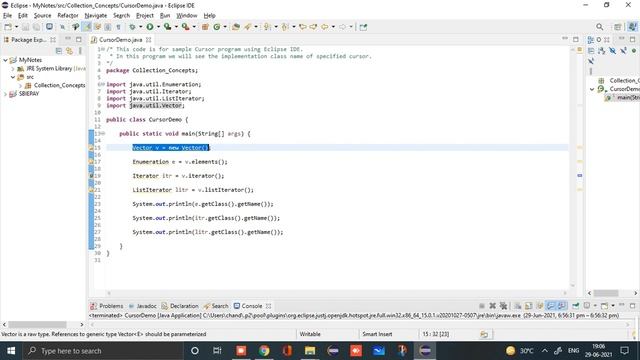Switch to the Declaration tab

pyautogui.click(x=180, y=306)
